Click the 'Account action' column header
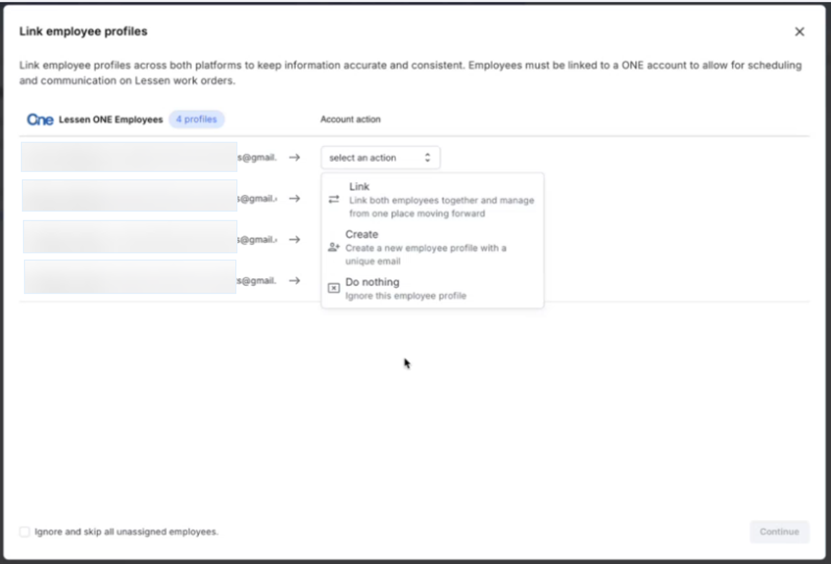This screenshot has height=564, width=831. (350, 120)
